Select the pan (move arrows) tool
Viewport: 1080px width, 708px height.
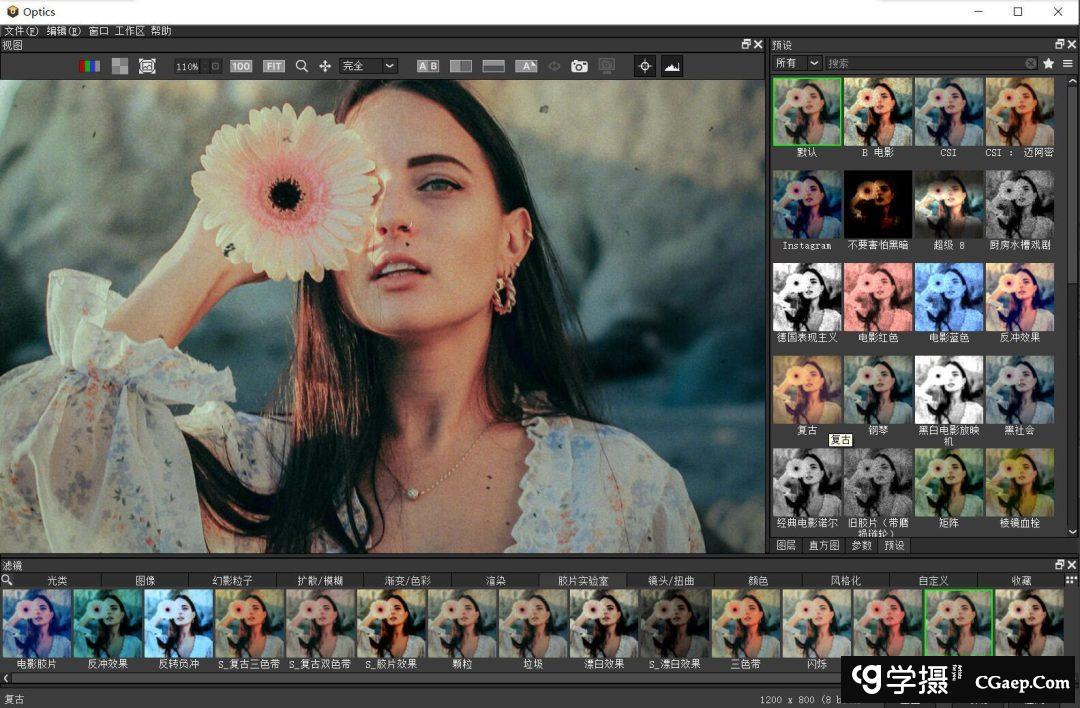tap(325, 66)
